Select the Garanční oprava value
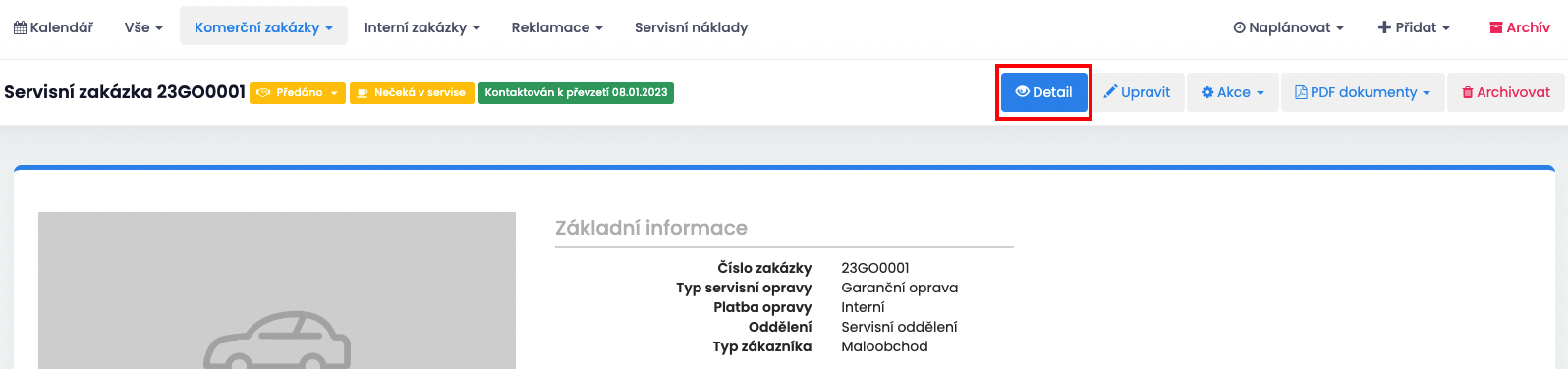 (900, 288)
